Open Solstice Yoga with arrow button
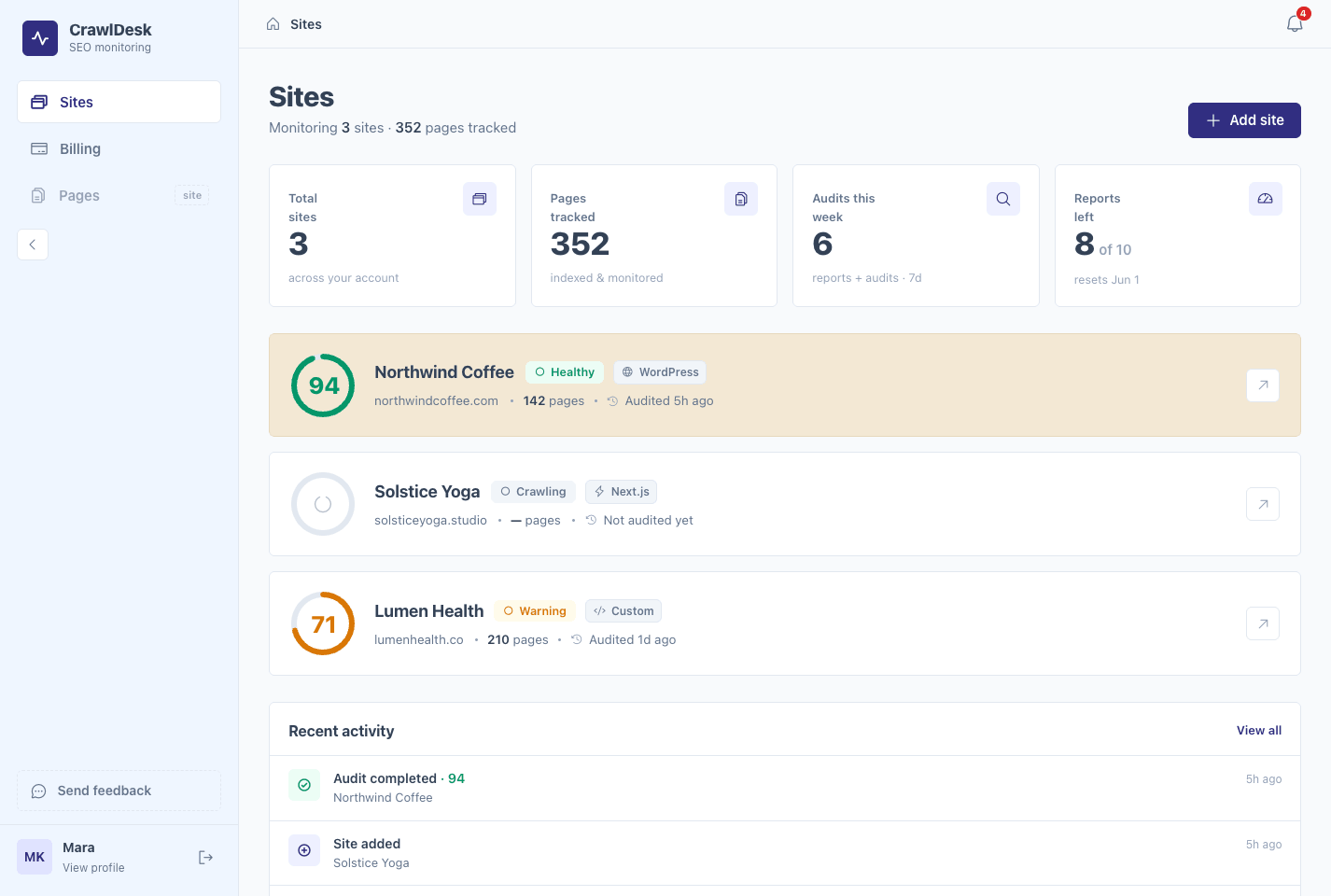The width and height of the screenshot is (1331, 896). [1263, 504]
